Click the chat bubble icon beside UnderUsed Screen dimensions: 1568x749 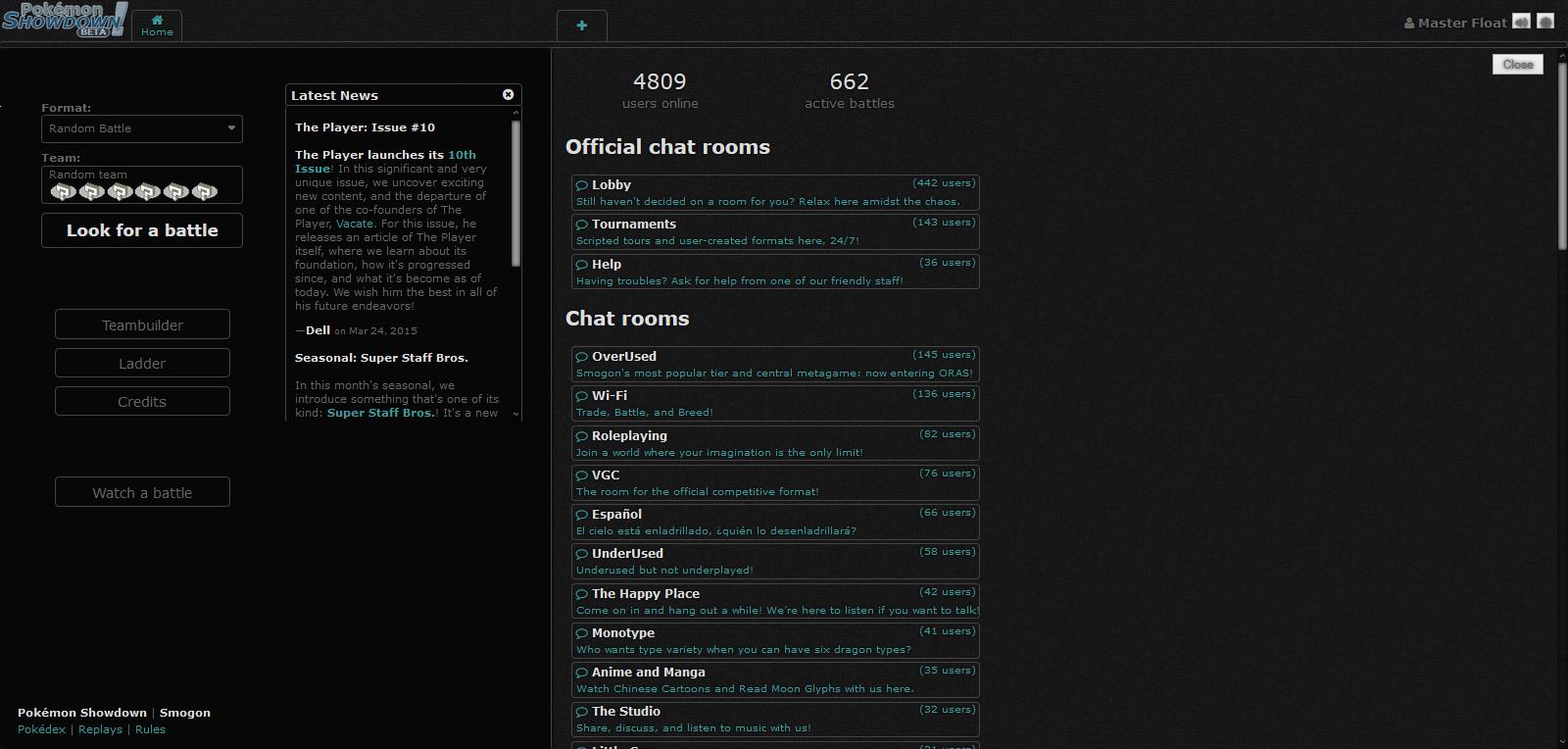pyautogui.click(x=582, y=554)
